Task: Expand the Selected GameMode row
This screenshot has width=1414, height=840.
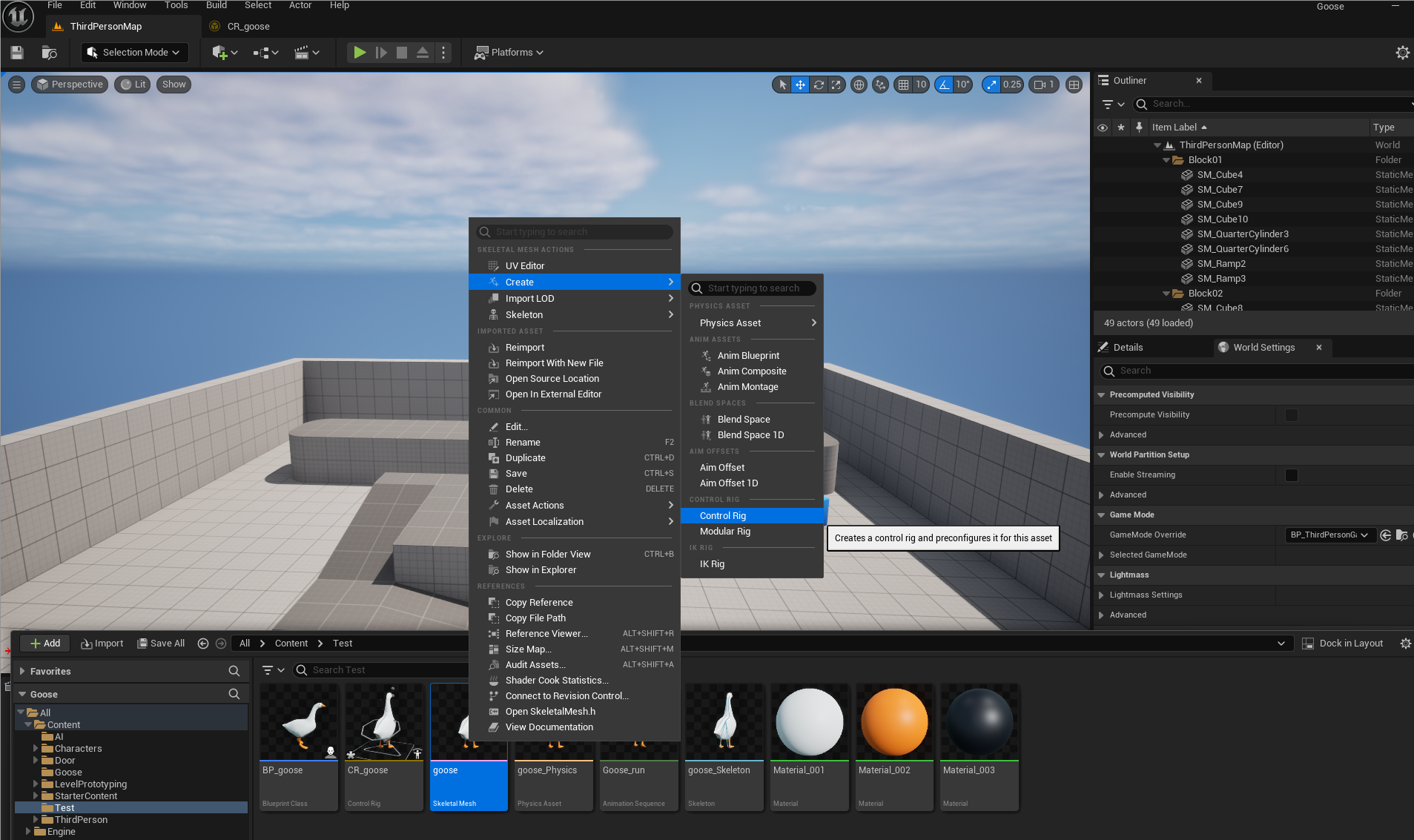Action: tap(1101, 555)
